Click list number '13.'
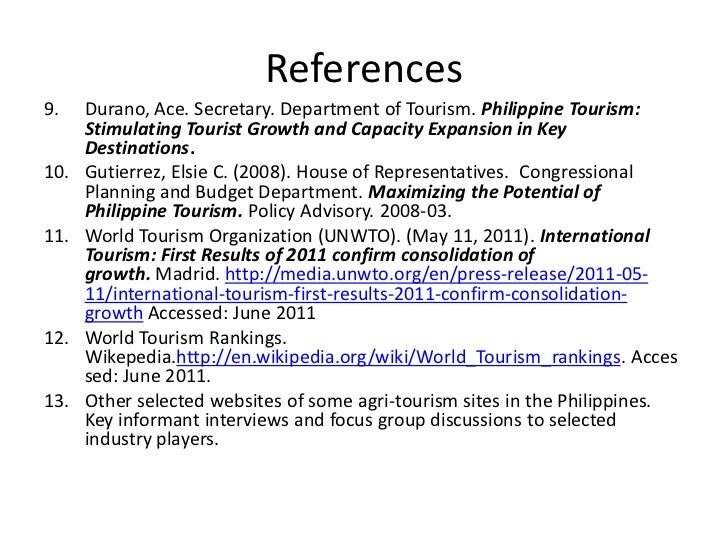 56,401
